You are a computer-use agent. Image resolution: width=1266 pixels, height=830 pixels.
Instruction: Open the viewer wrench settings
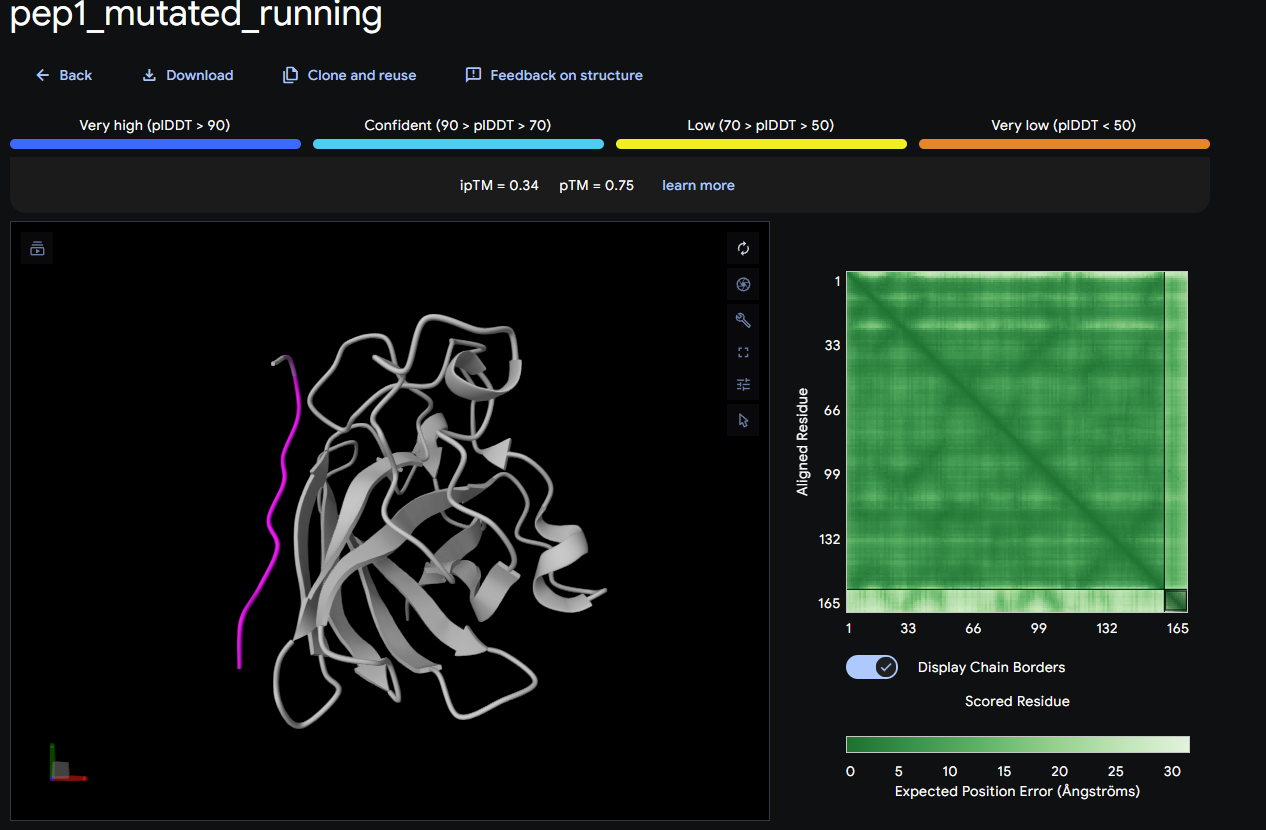[x=743, y=320]
